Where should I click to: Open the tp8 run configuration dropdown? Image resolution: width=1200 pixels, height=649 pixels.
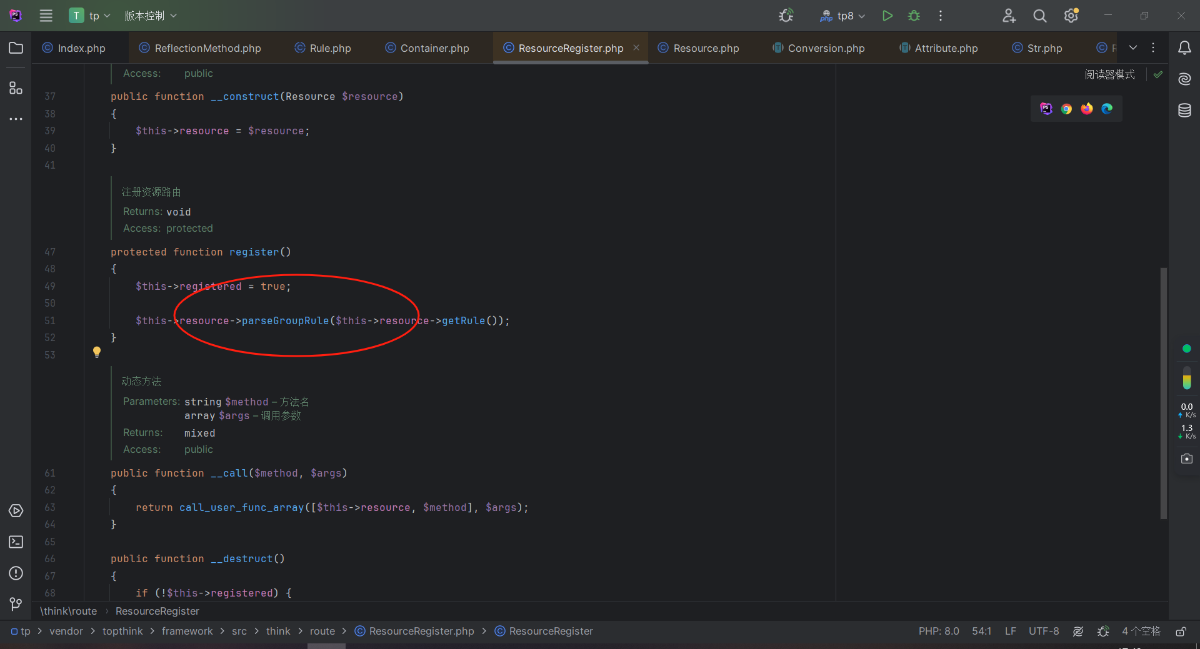tap(849, 15)
